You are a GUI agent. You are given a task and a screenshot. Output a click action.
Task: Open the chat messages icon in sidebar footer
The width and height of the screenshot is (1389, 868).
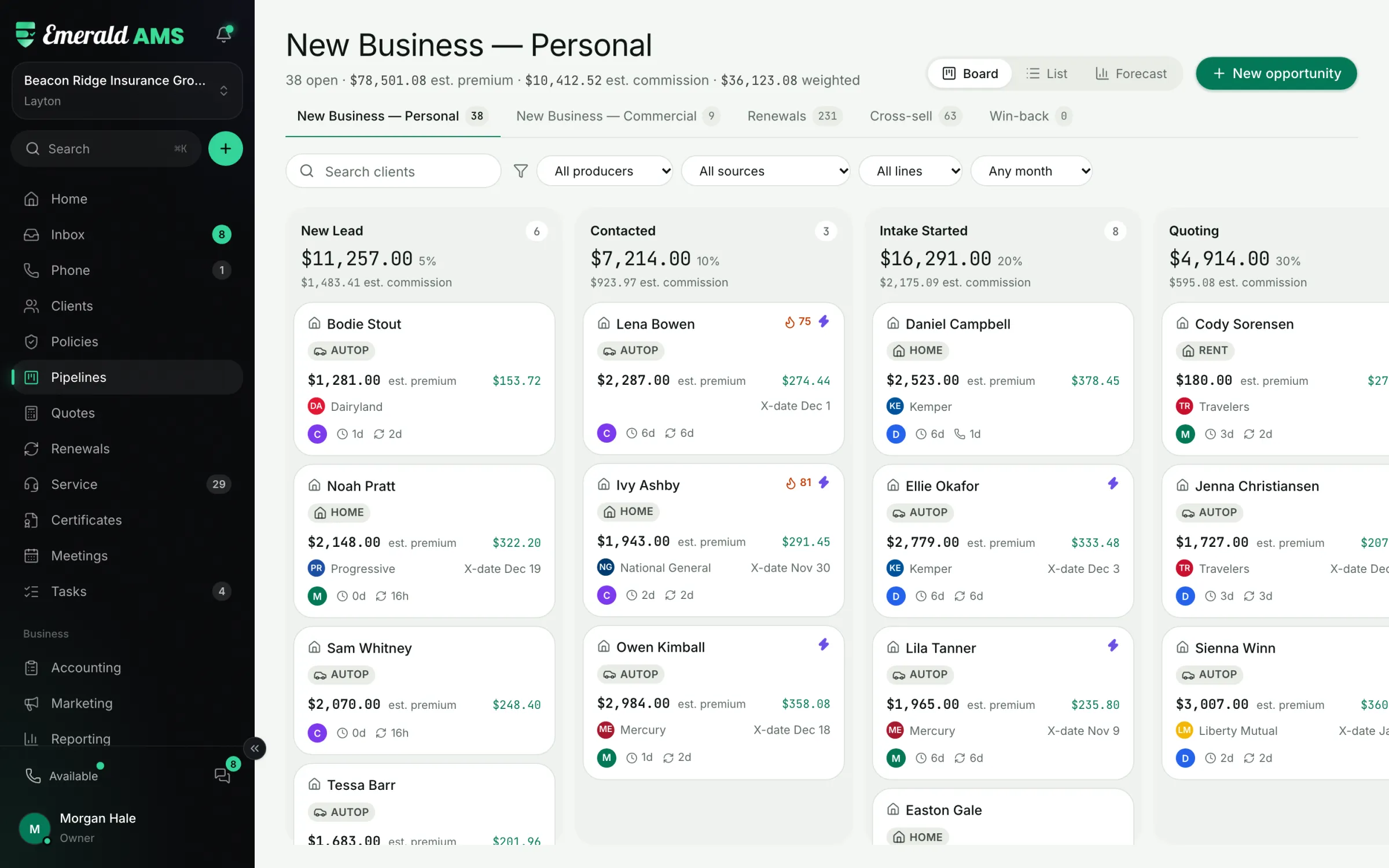coord(223,775)
